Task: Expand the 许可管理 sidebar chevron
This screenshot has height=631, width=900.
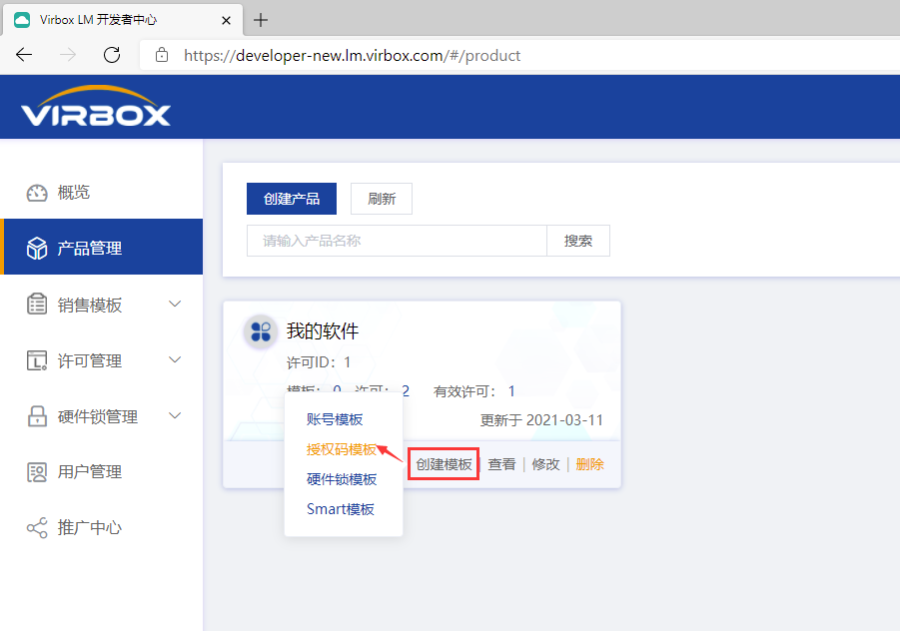Action: coord(176,361)
